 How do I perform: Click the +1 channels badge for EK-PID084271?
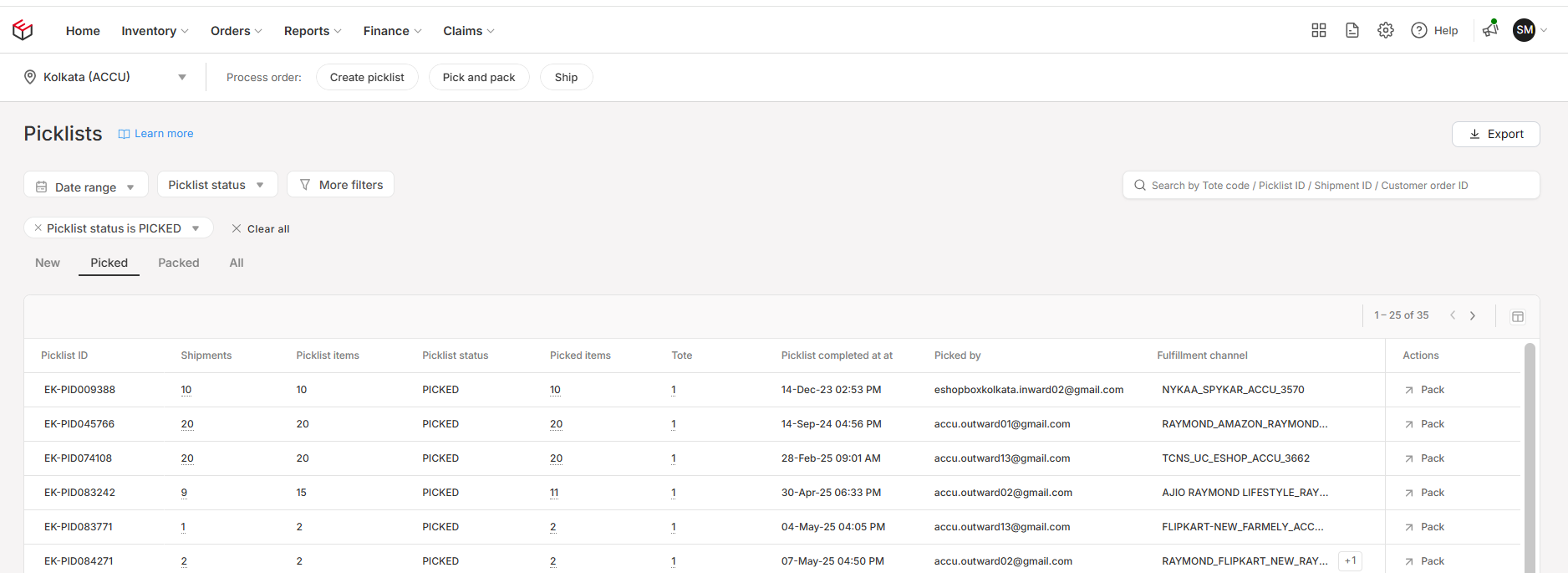[x=1350, y=561]
